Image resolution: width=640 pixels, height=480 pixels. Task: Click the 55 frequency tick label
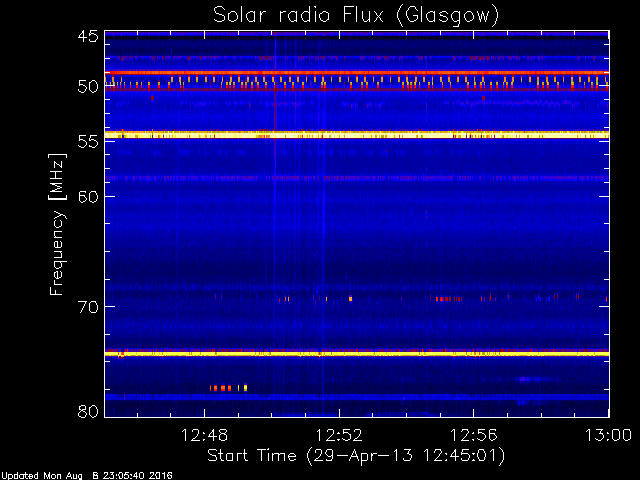pyautogui.click(x=88, y=142)
